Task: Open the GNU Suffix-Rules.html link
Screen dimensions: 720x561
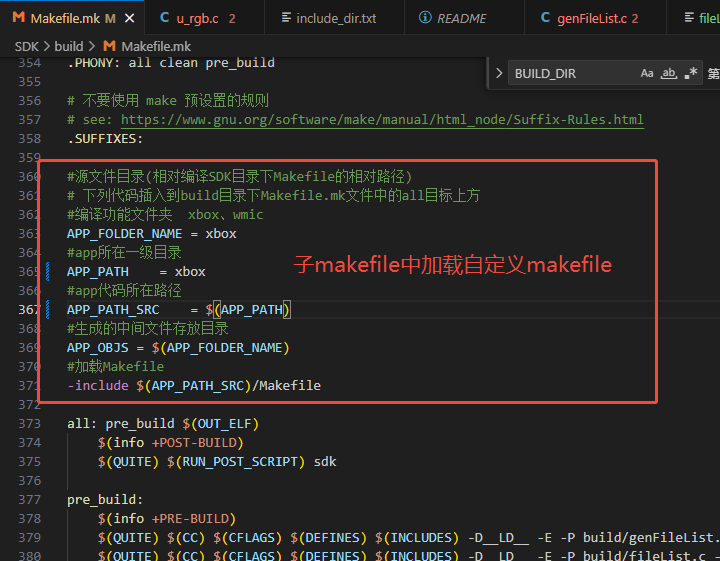Action: (x=382, y=120)
